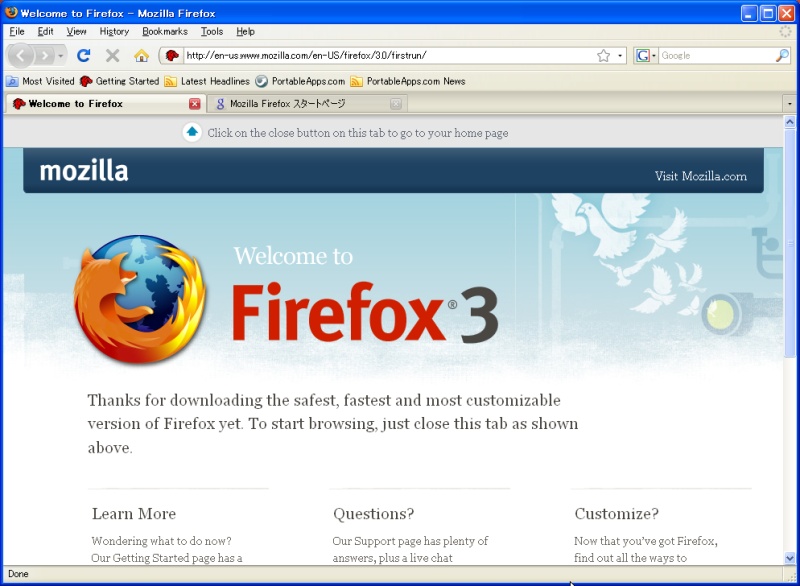Bookmark this page with the star icon
Screen dimensions: 800x586
click(604, 55)
